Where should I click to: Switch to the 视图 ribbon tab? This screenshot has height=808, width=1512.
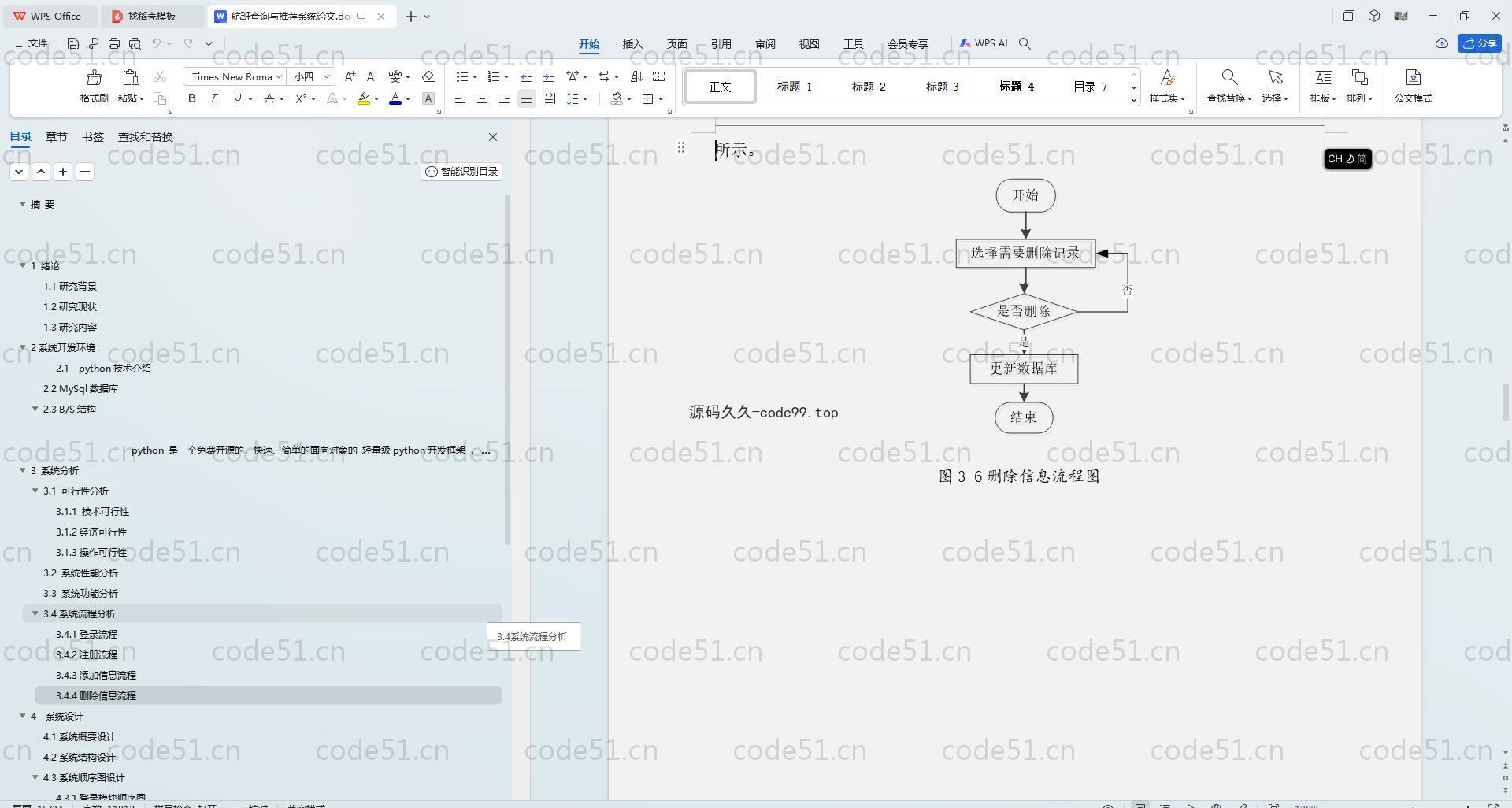point(809,44)
